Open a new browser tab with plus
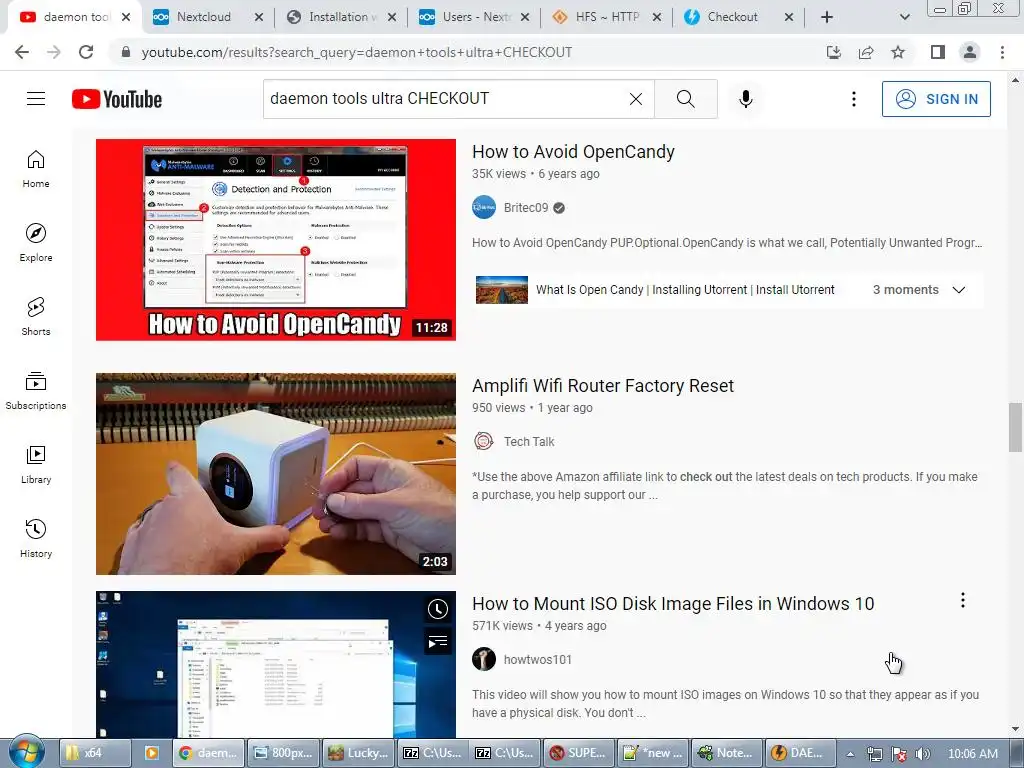Image resolution: width=1024 pixels, height=768 pixels. 827,17
